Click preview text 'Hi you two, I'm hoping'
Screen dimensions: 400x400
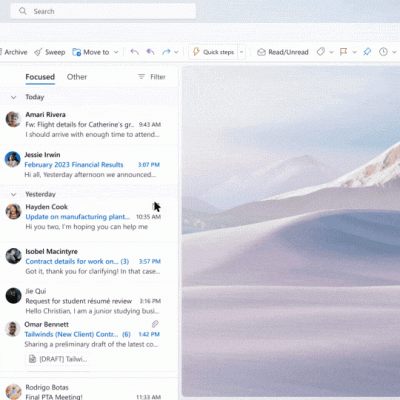click(87, 227)
